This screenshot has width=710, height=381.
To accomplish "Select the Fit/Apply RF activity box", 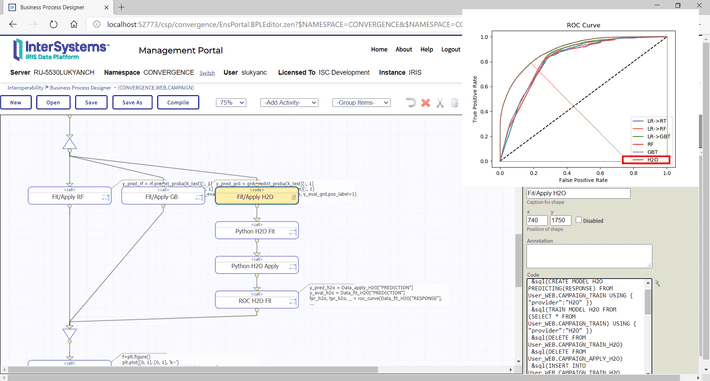I will pyautogui.click(x=69, y=196).
